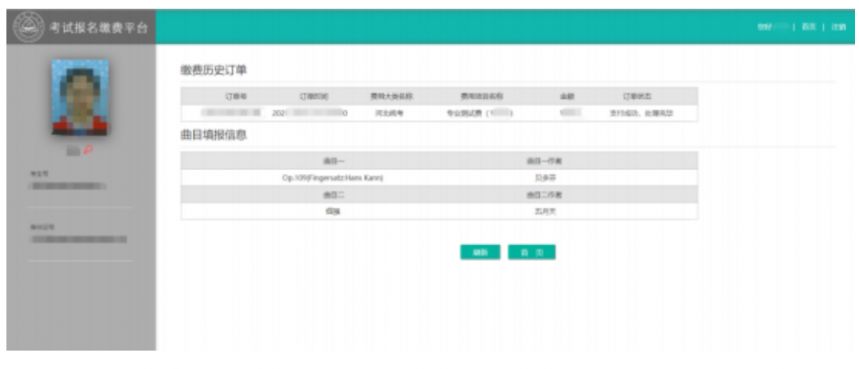Viewport: 859px width, 369px height.
Task: Click the 考试报名缴费平台 platform title
Action: (99, 27)
